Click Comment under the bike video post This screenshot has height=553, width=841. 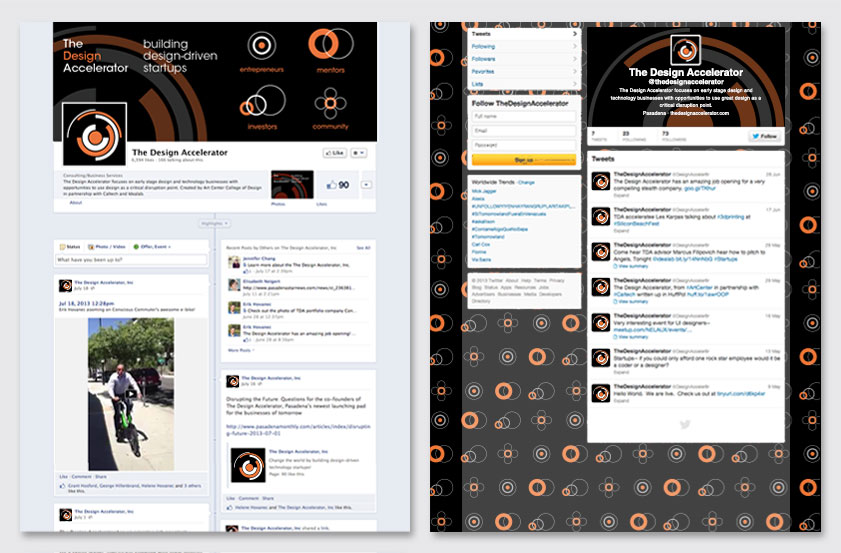(x=82, y=476)
